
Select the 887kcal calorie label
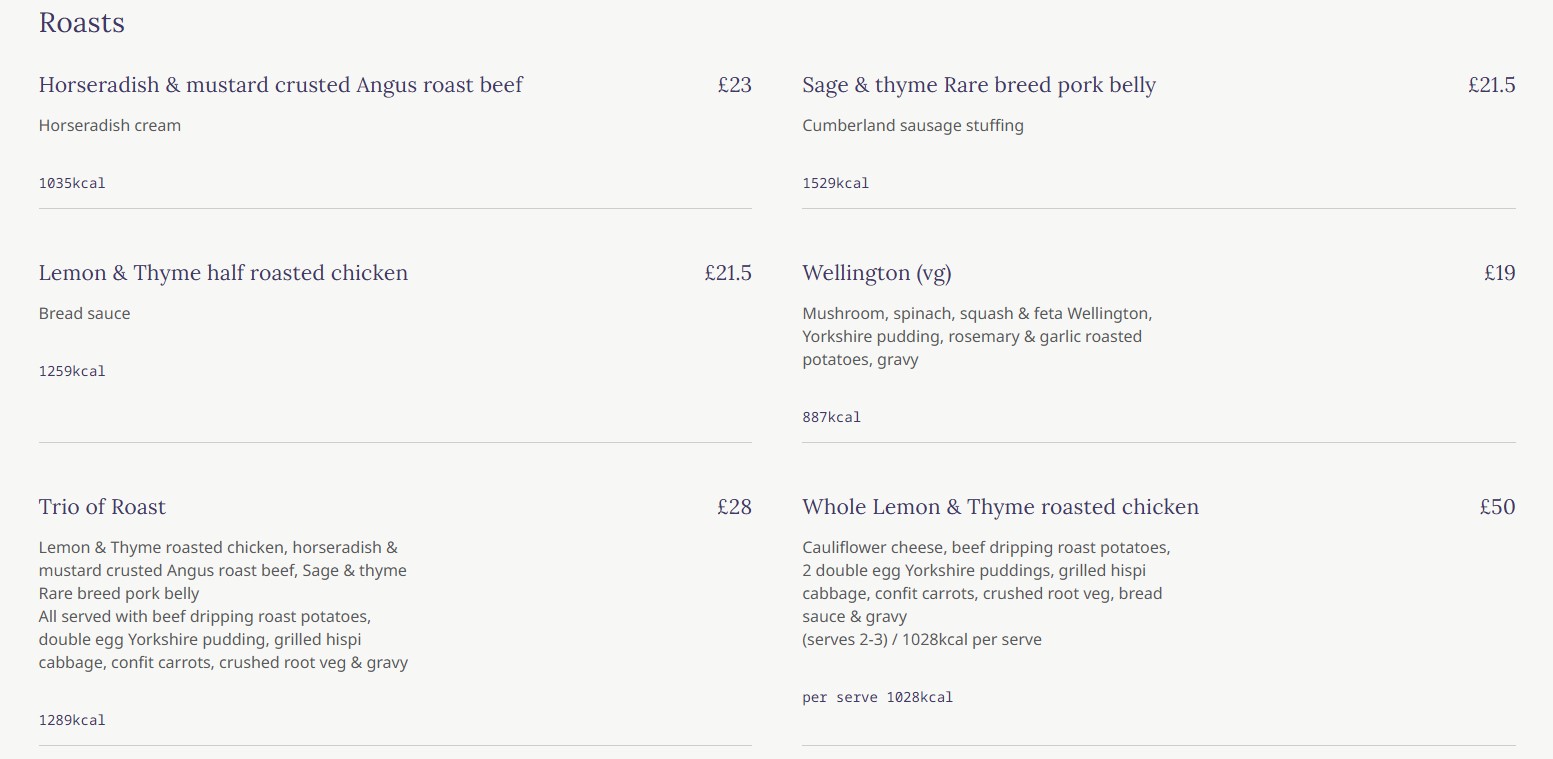831,417
